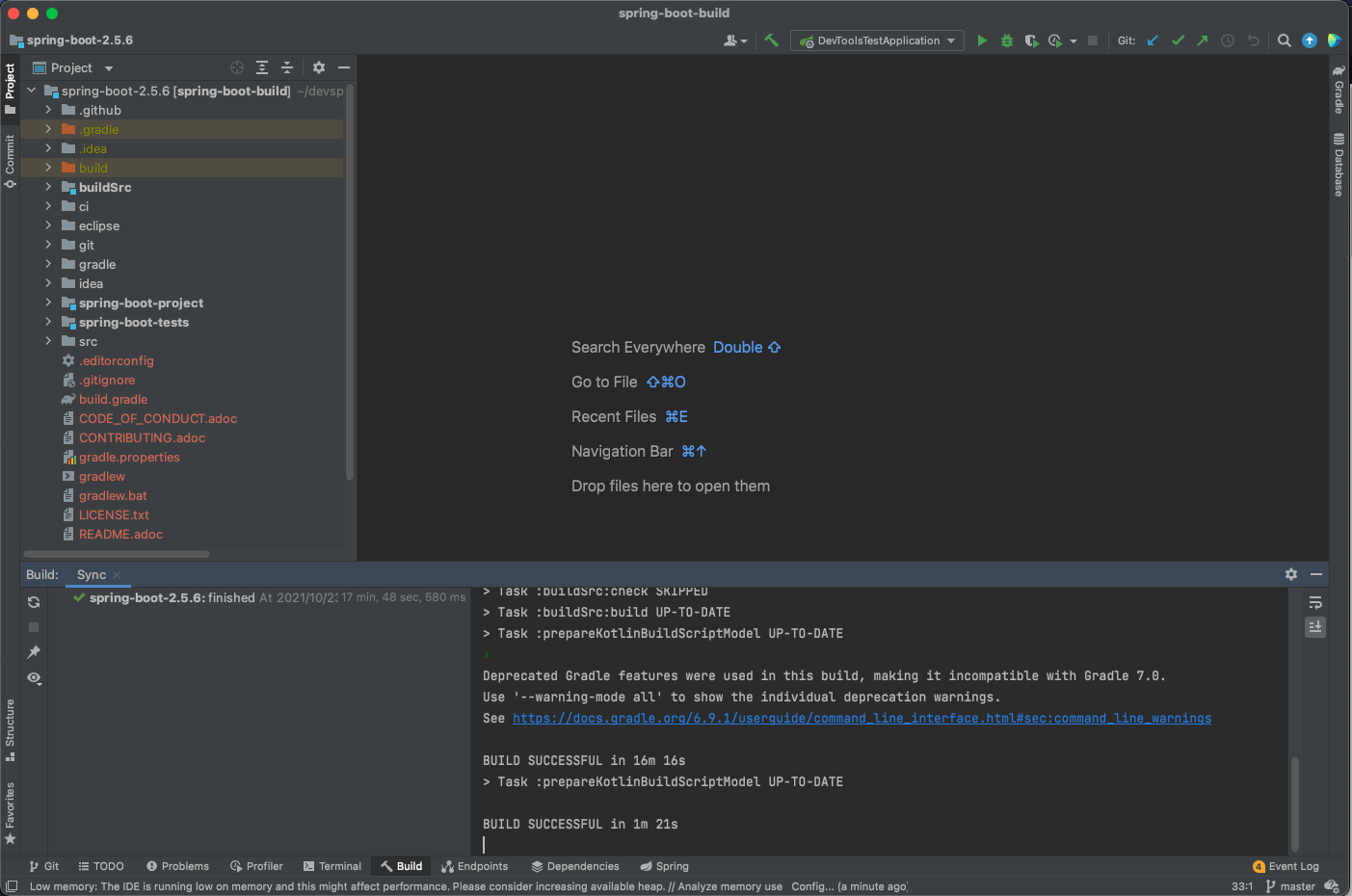This screenshot has height=896, width=1352.
Task: Update project with Git blue arrow
Action: [1153, 40]
